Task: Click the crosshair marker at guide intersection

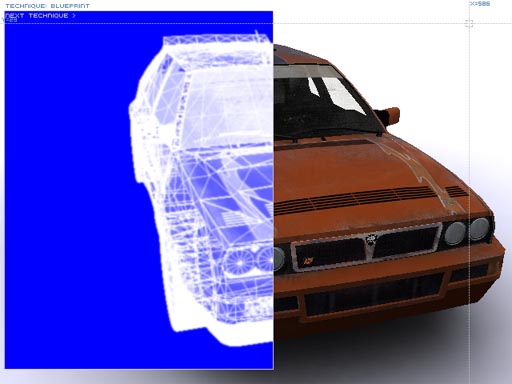Action: 469,23
